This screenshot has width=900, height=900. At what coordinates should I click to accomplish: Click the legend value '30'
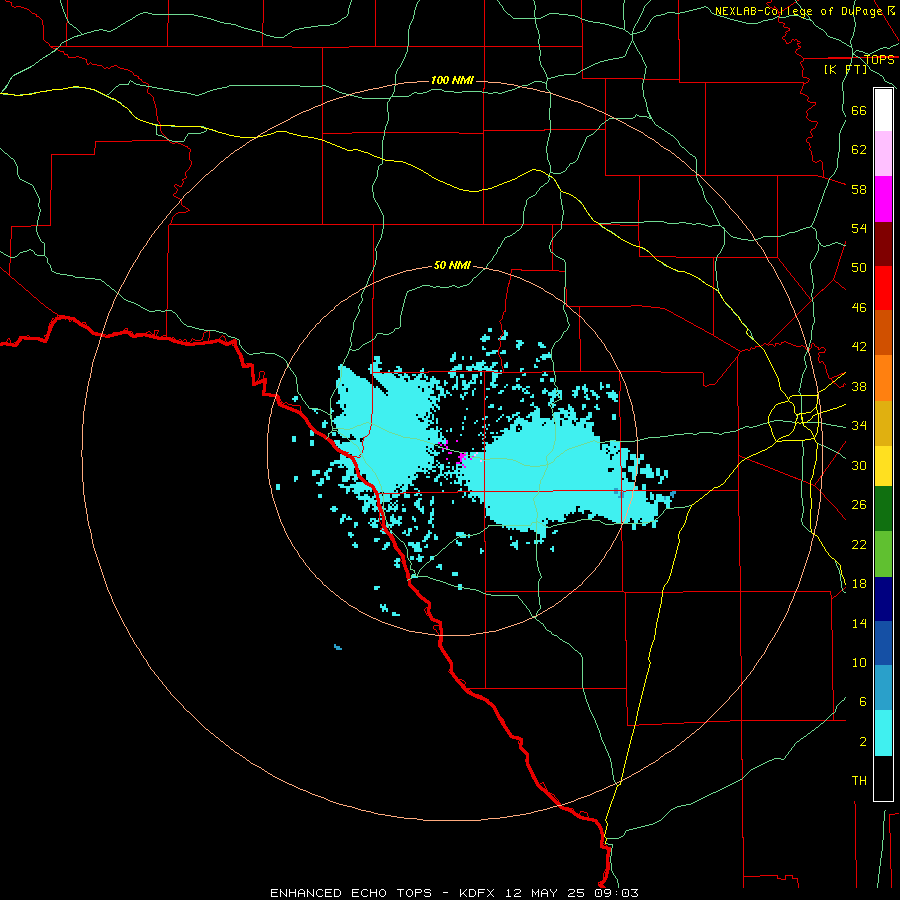pos(859,465)
